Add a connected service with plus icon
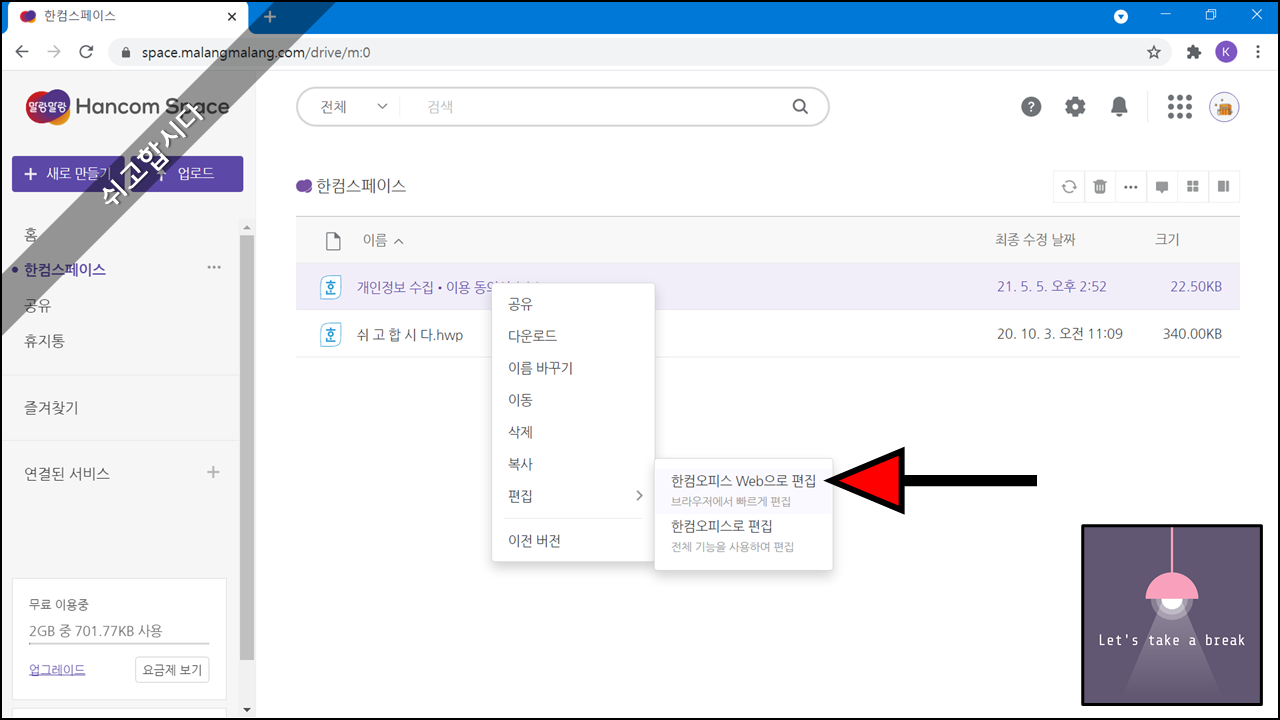 click(x=213, y=472)
